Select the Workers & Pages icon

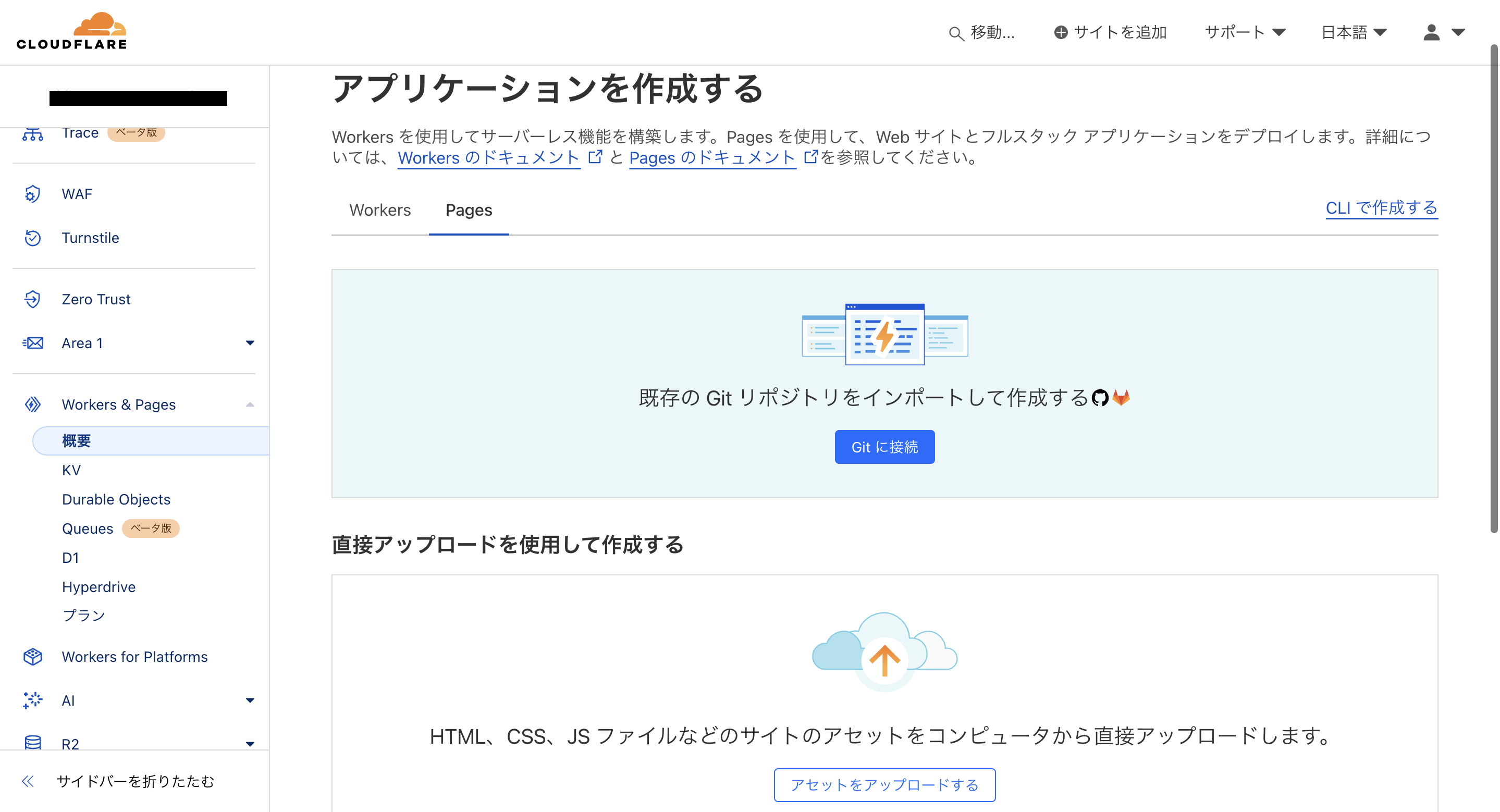pyautogui.click(x=32, y=404)
